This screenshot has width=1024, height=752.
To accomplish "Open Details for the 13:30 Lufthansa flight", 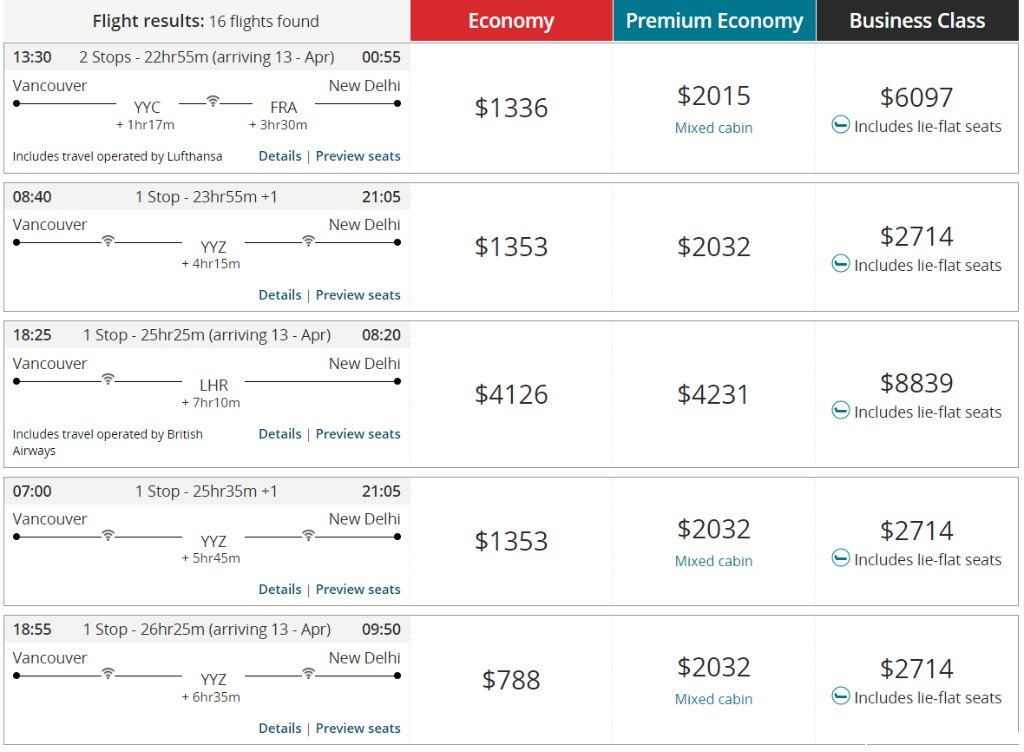I will pos(280,156).
